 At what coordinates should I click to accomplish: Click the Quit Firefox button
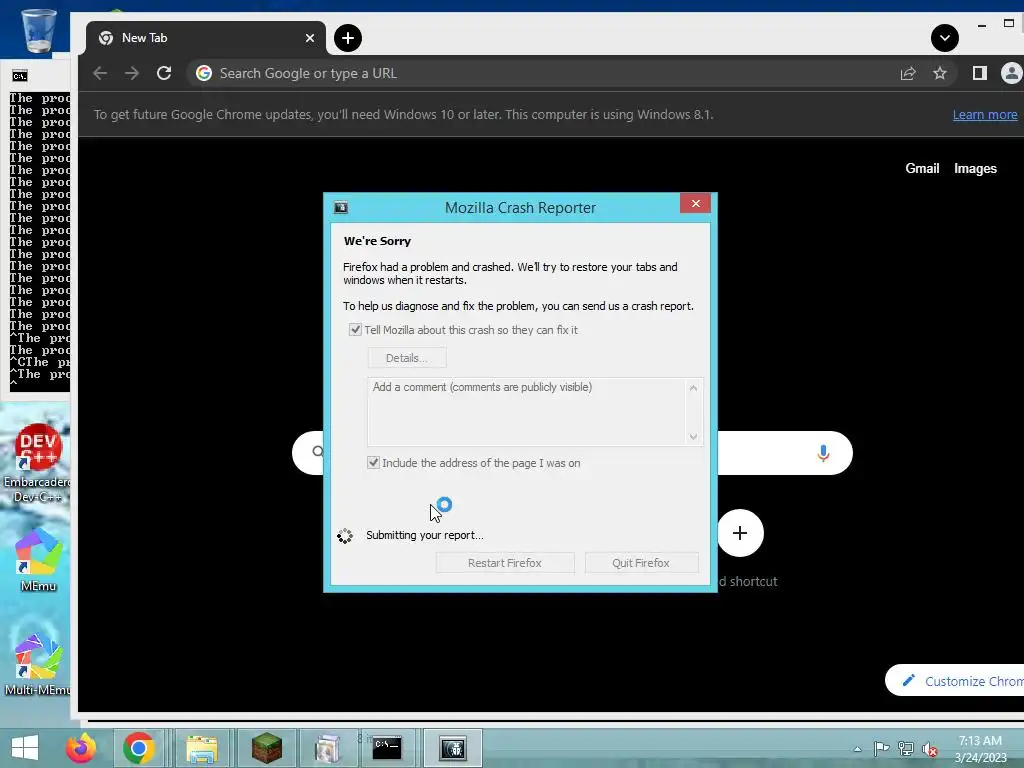pos(641,563)
